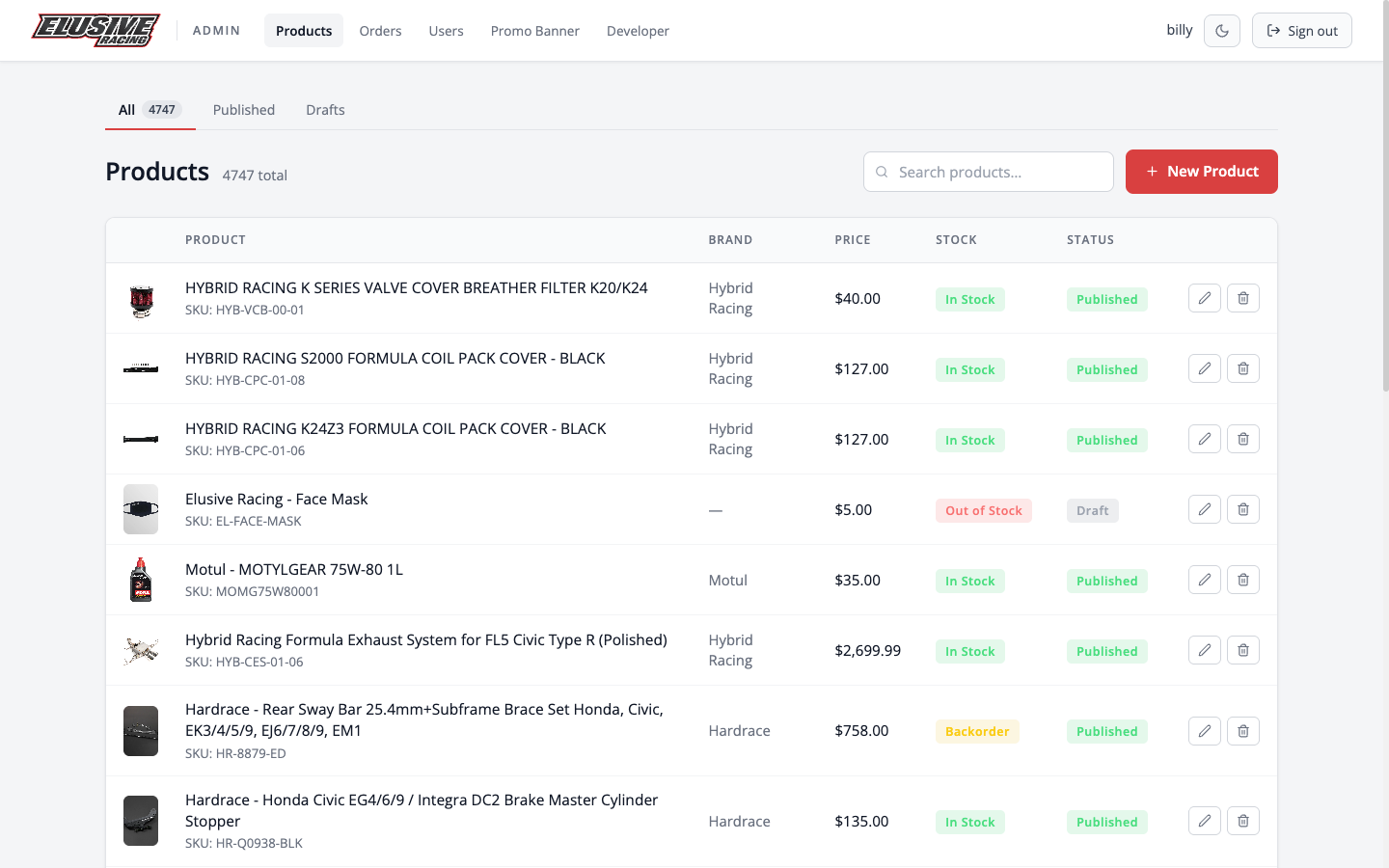Select the All products tab
The width and height of the screenshot is (1389, 868).
click(150, 110)
